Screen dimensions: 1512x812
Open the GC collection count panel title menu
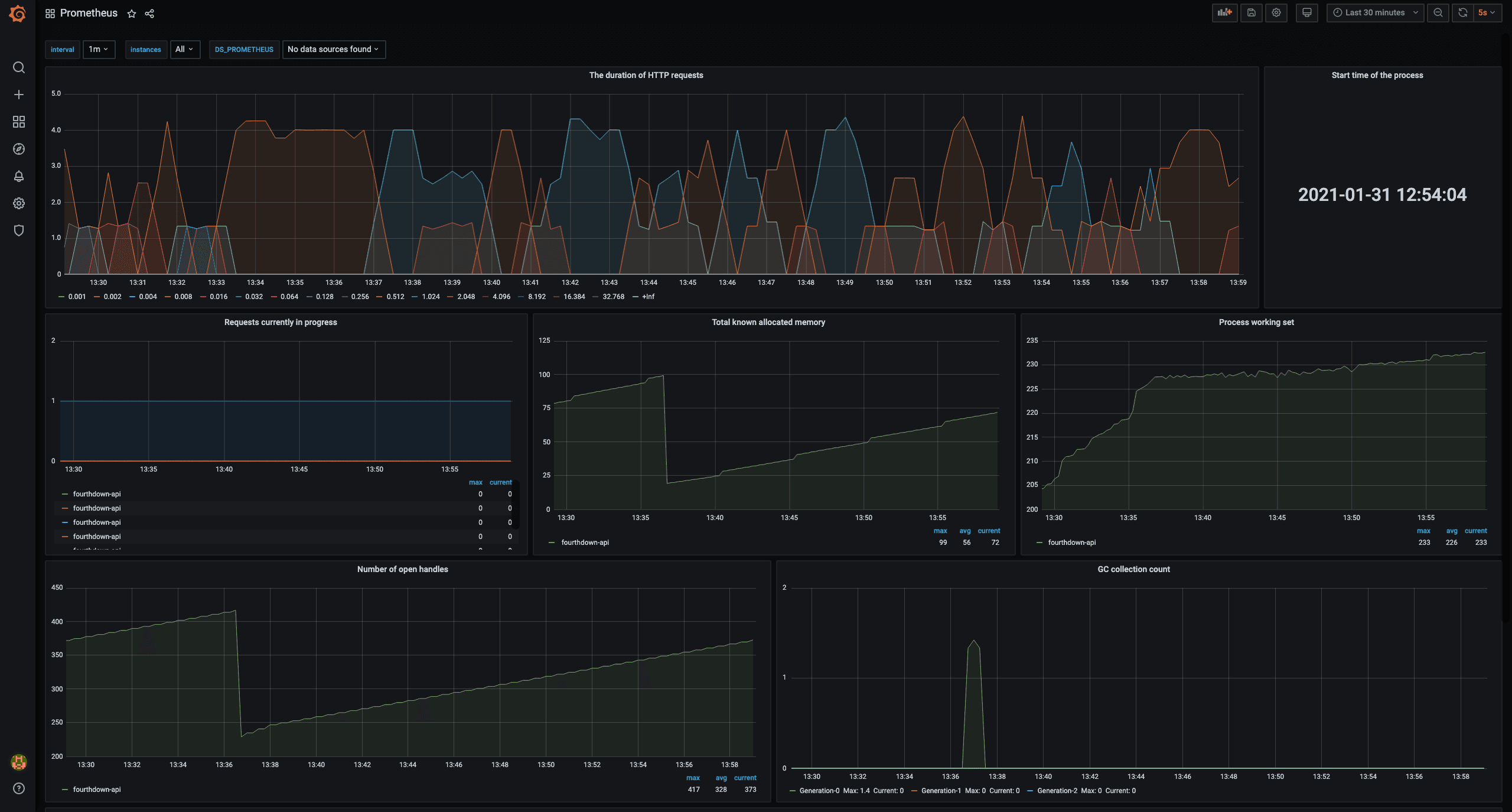[1133, 569]
